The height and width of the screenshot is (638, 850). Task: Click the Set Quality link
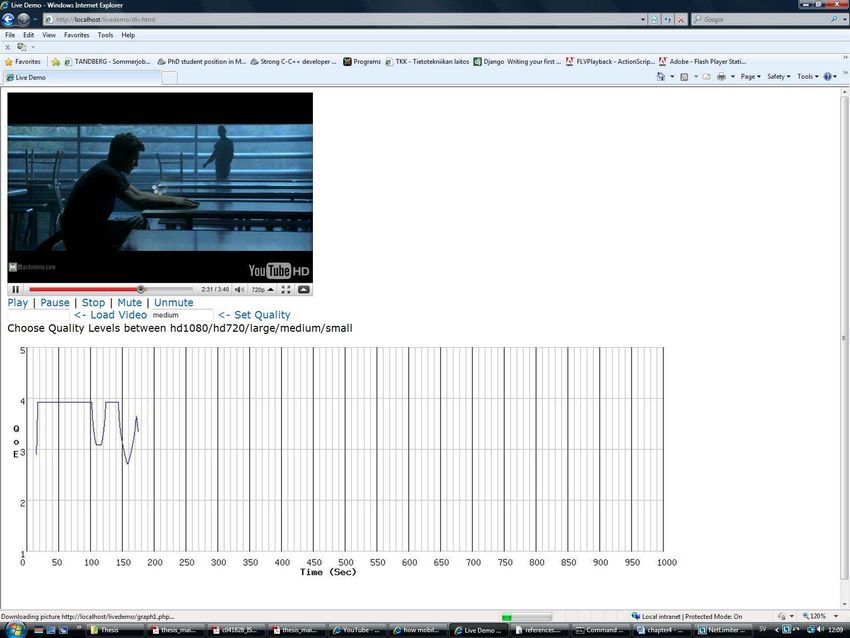tap(254, 315)
